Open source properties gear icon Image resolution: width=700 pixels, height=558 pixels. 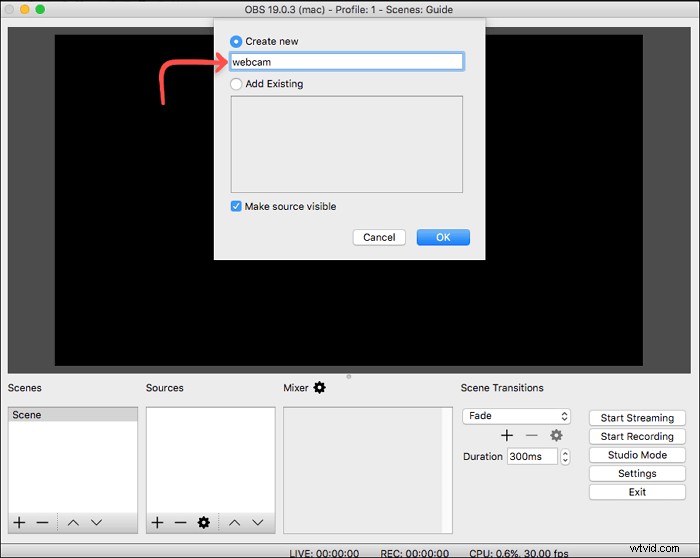point(204,522)
